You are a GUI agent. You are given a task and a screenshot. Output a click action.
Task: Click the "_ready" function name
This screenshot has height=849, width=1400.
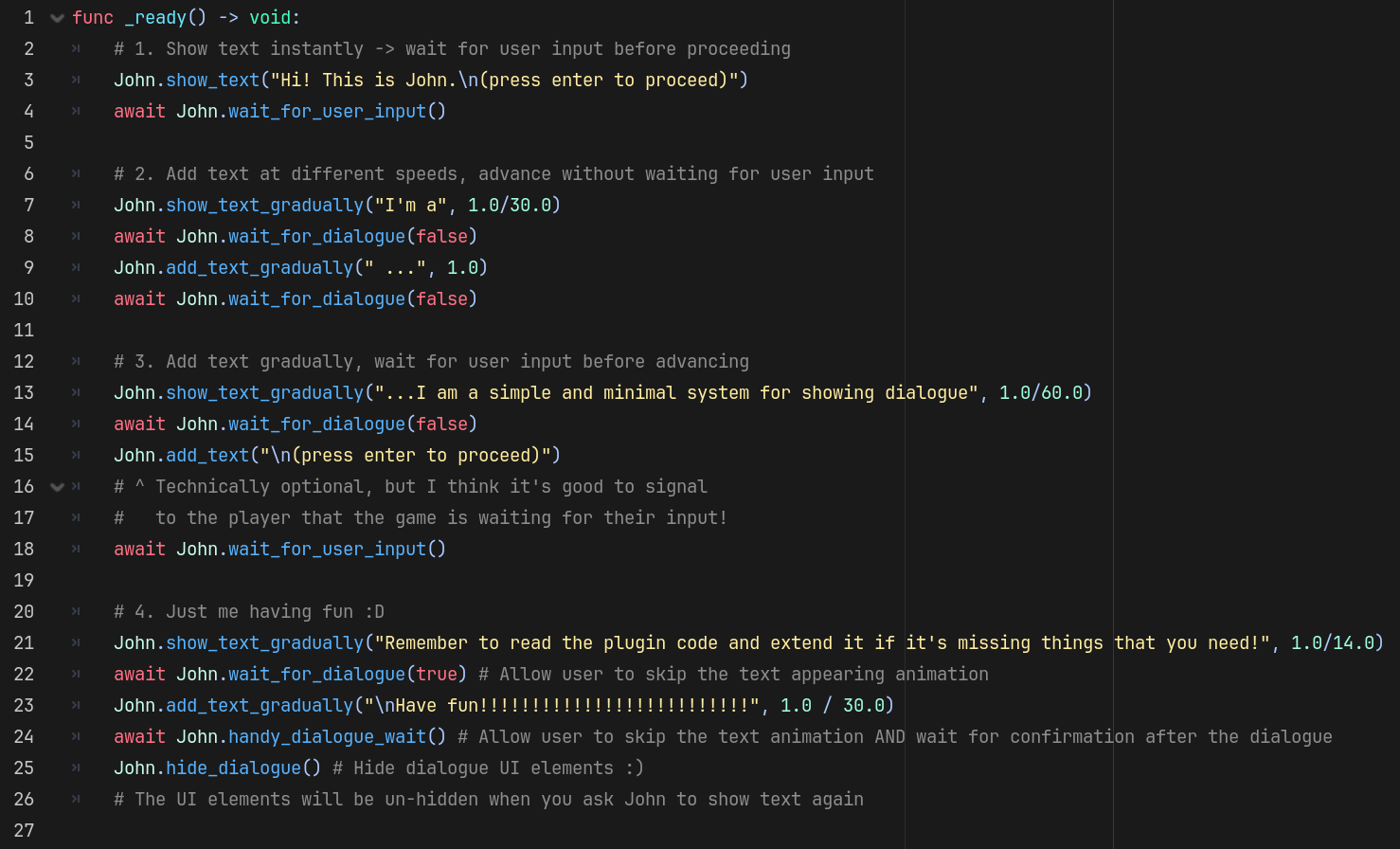[155, 18]
